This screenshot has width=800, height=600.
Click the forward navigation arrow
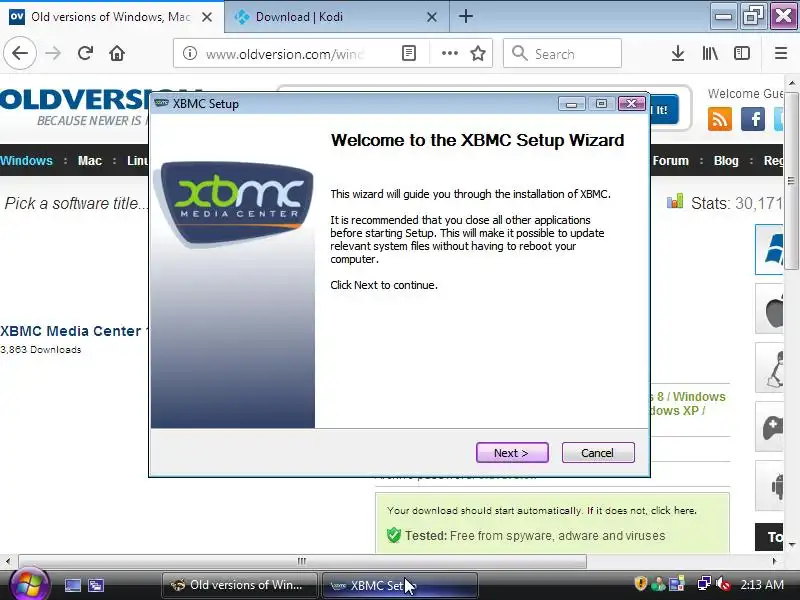[x=53, y=53]
